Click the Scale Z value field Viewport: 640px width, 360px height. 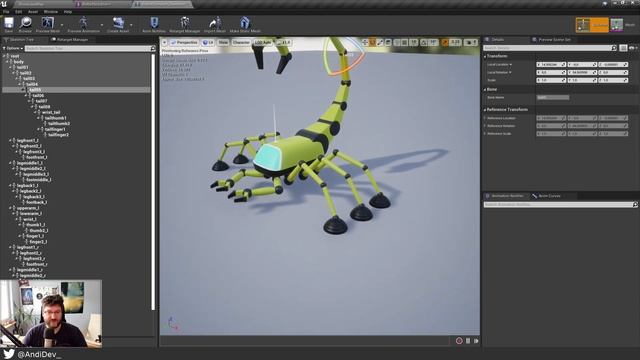[x=613, y=80]
